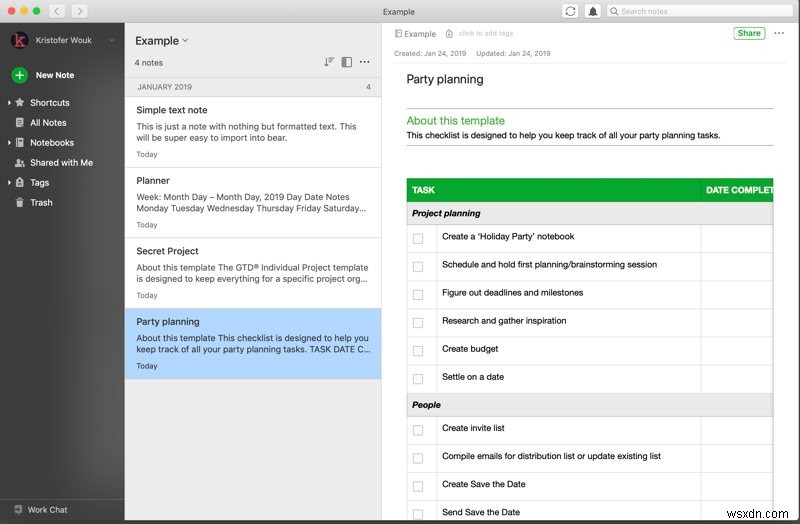Click the TASK column header
This screenshot has height=524, width=800.
(x=554, y=190)
